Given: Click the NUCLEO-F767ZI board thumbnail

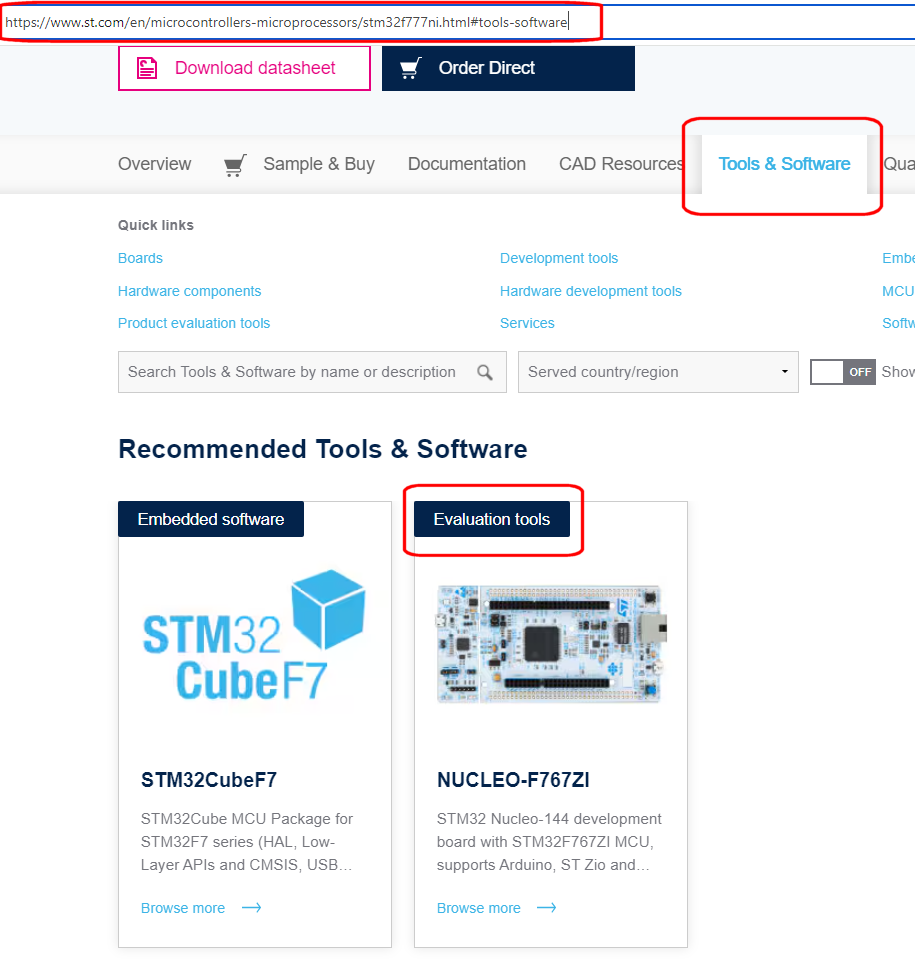Looking at the screenshot, I should click(x=549, y=644).
